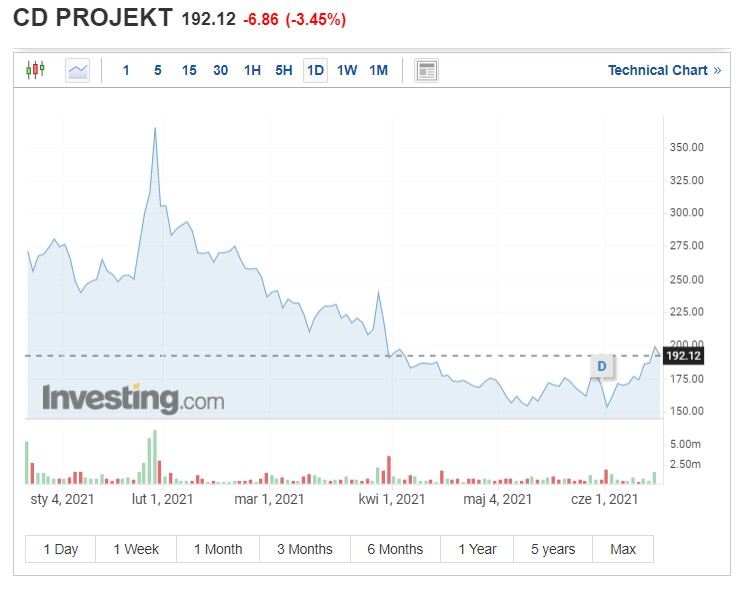The width and height of the screenshot is (737, 590).
Task: Click the 192.12 current price label
Action: [683, 356]
